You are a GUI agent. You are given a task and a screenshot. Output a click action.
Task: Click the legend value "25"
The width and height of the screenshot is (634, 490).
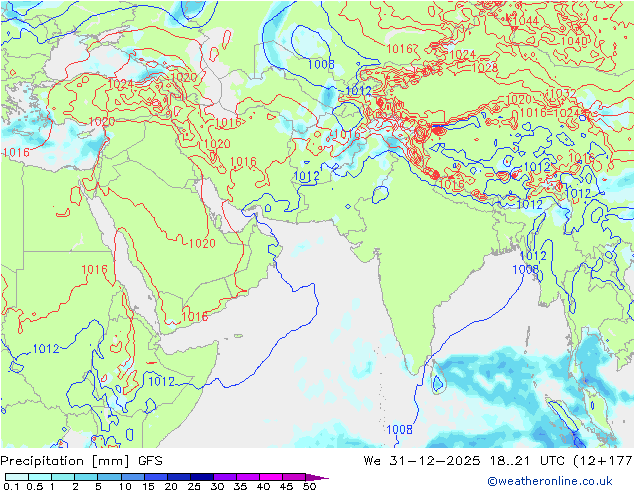(x=194, y=486)
